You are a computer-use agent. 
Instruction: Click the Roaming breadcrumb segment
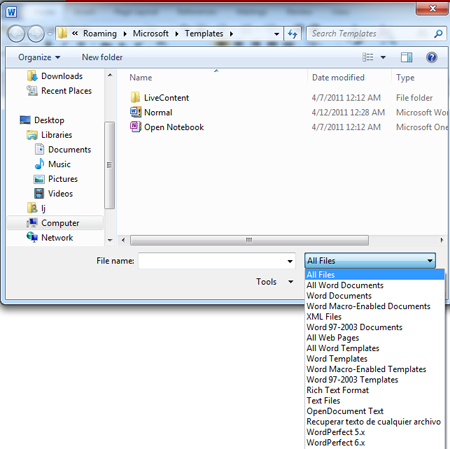[x=100, y=34]
